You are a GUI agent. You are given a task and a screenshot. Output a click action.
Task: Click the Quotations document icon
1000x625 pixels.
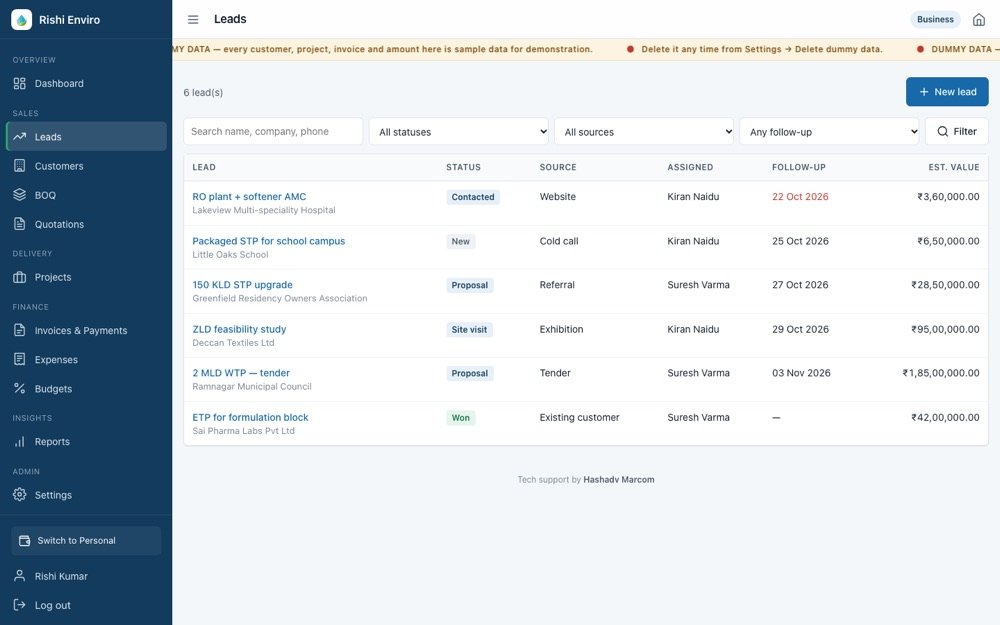(20, 224)
